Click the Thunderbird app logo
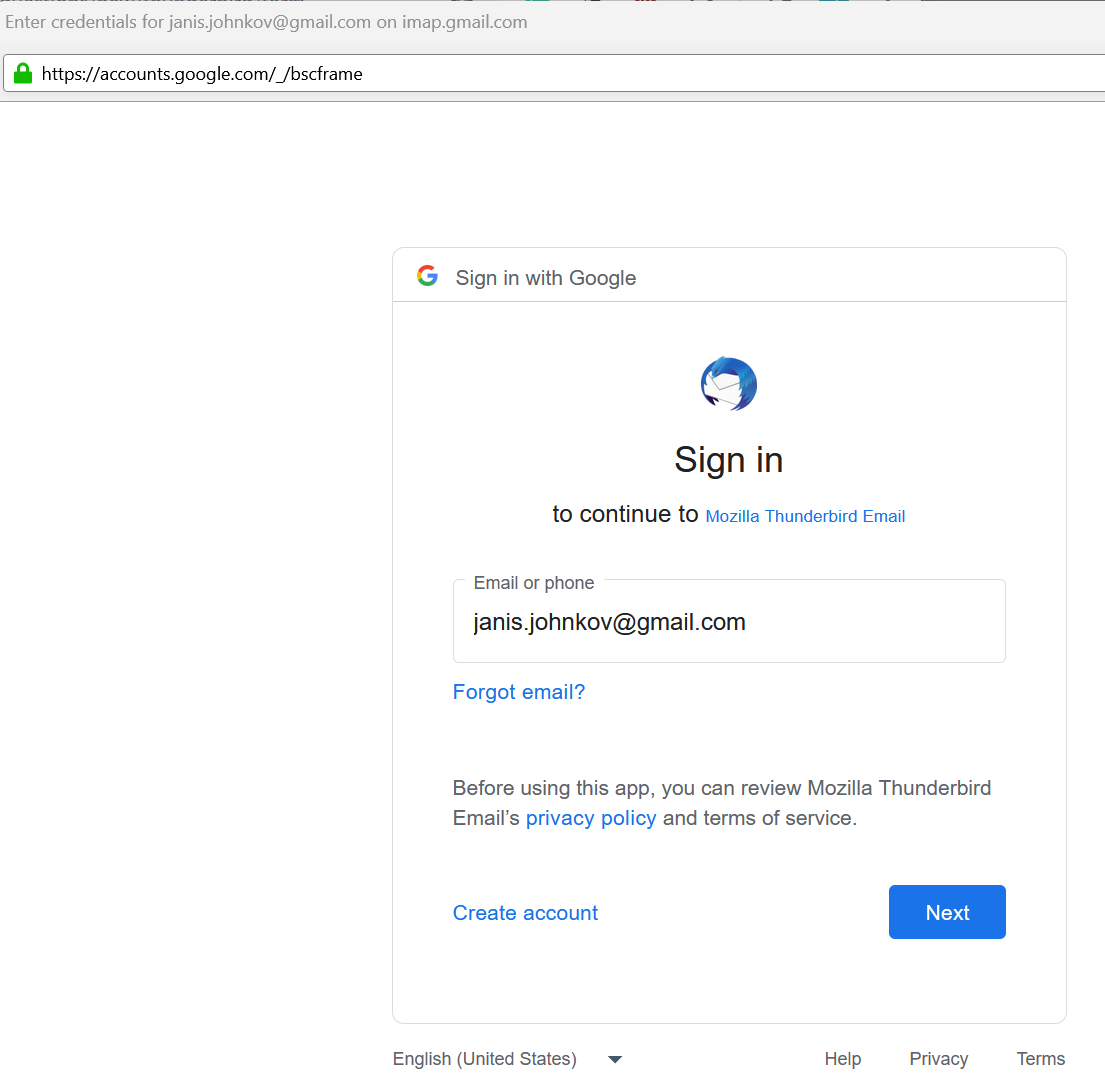This screenshot has width=1105, height=1081. (x=729, y=383)
